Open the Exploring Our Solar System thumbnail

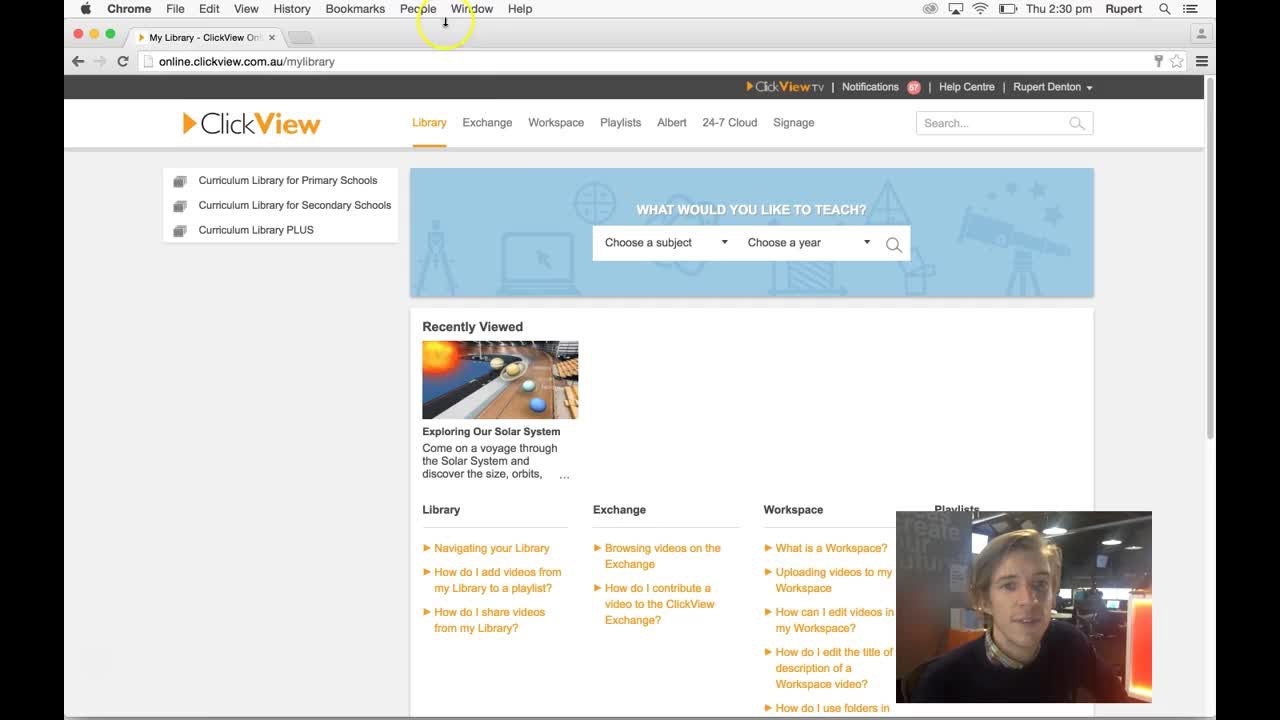click(x=500, y=380)
